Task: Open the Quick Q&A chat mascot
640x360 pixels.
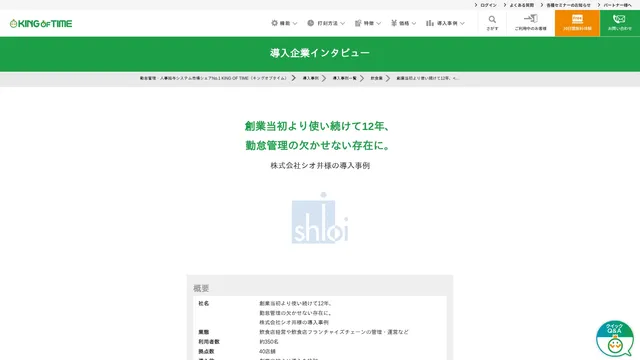Action: [x=615, y=339]
